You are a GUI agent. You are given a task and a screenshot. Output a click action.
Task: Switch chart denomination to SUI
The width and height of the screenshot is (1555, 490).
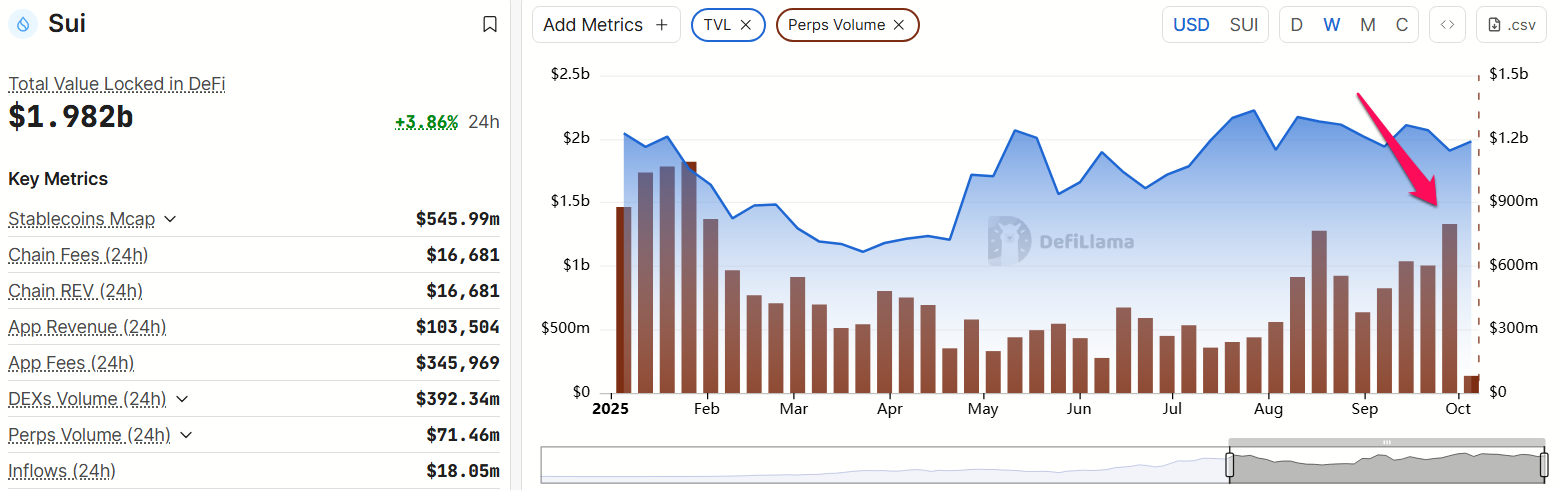(x=1244, y=25)
